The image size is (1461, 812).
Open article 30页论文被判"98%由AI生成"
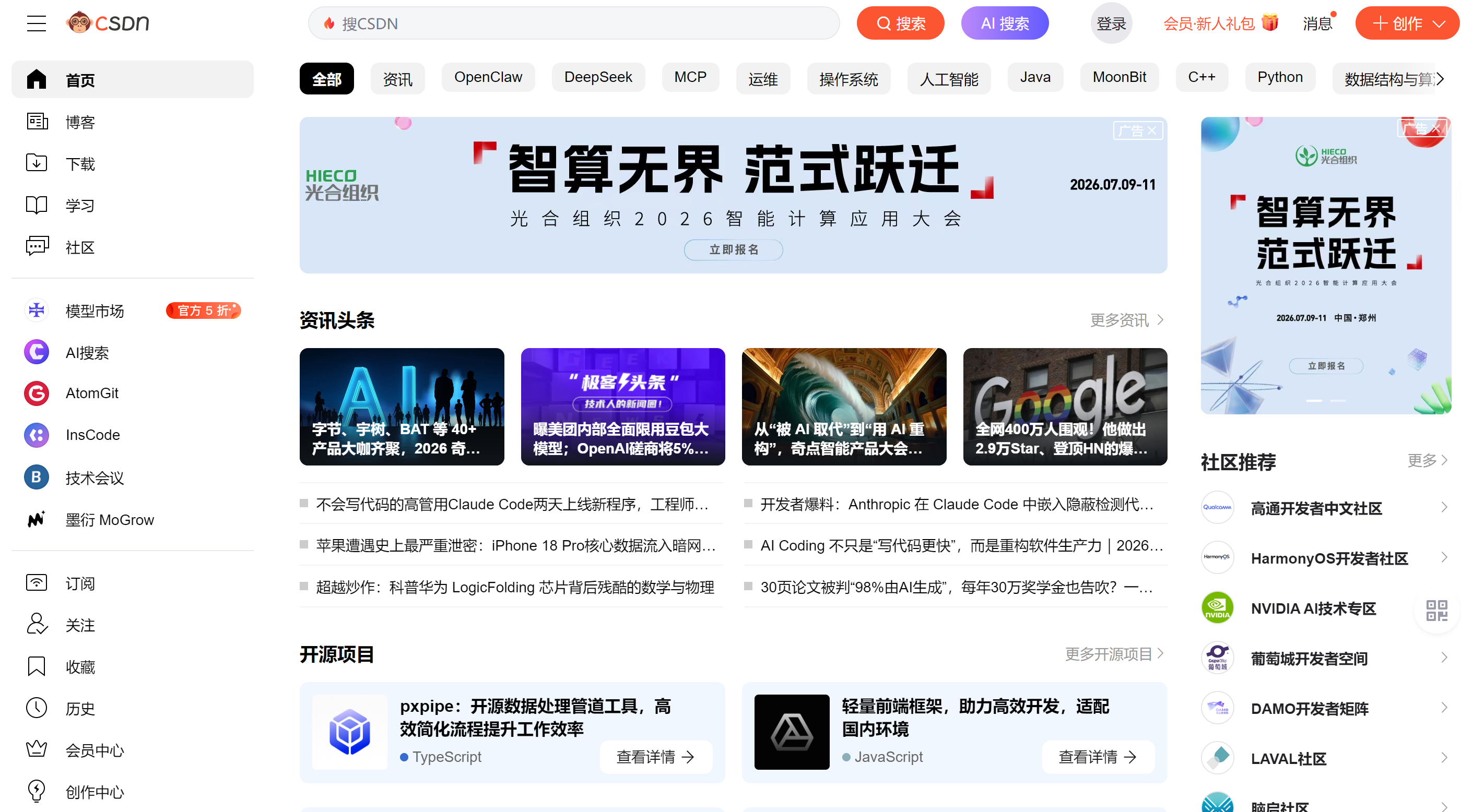[x=957, y=587]
